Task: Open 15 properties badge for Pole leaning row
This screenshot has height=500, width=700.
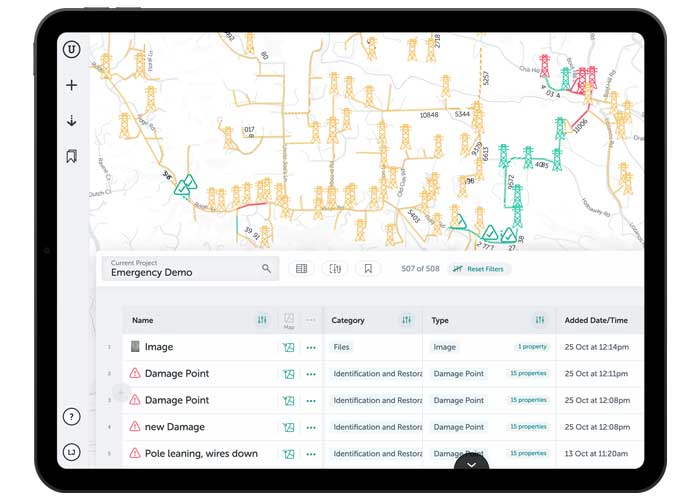Action: [528, 454]
